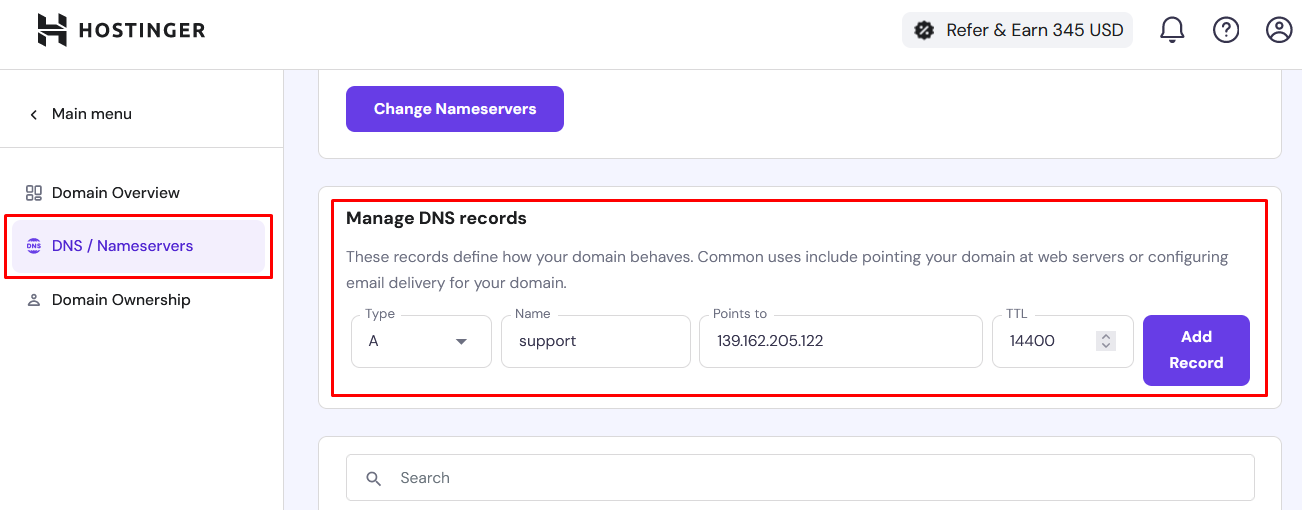This screenshot has width=1302, height=510.
Task: Open the user profile icon
Action: (x=1279, y=30)
